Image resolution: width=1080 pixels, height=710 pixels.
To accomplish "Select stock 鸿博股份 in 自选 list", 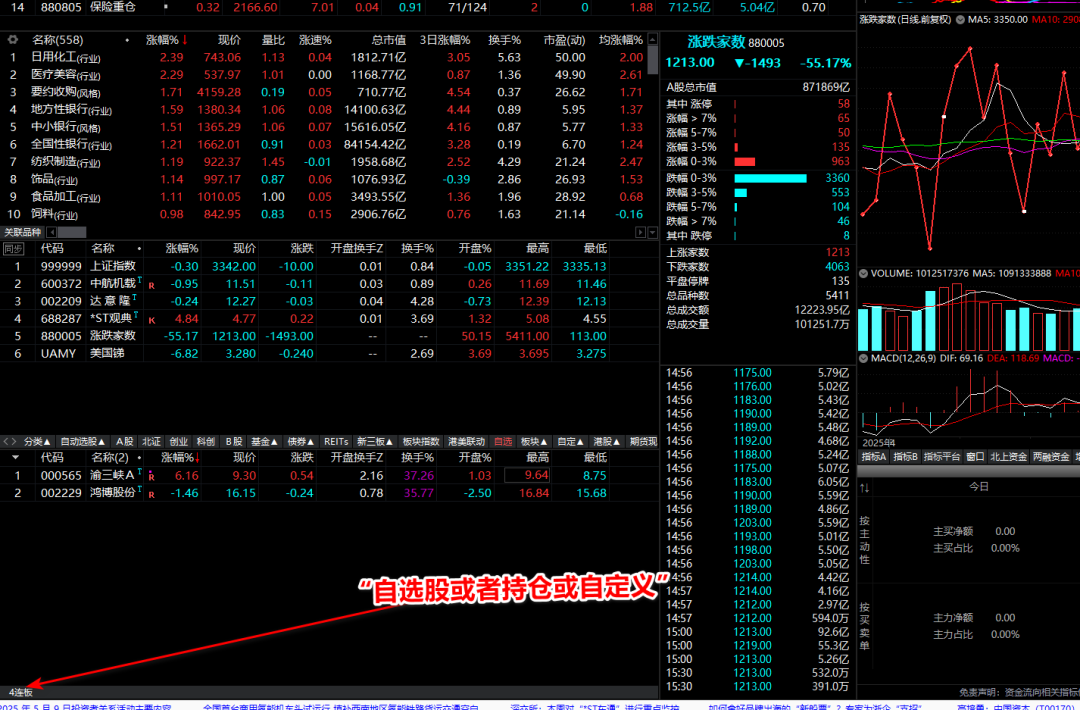I will pos(329,492).
